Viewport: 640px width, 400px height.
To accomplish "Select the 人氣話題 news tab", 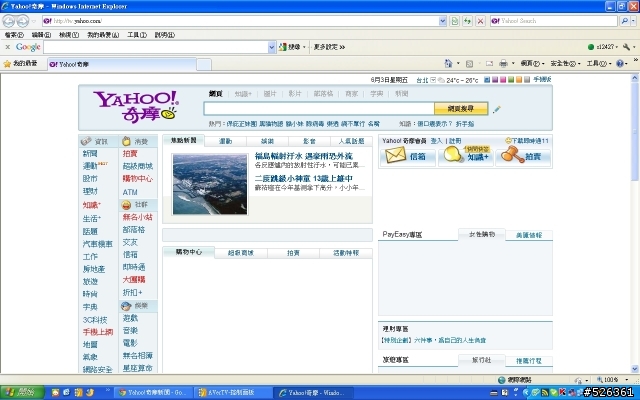I will (351, 141).
